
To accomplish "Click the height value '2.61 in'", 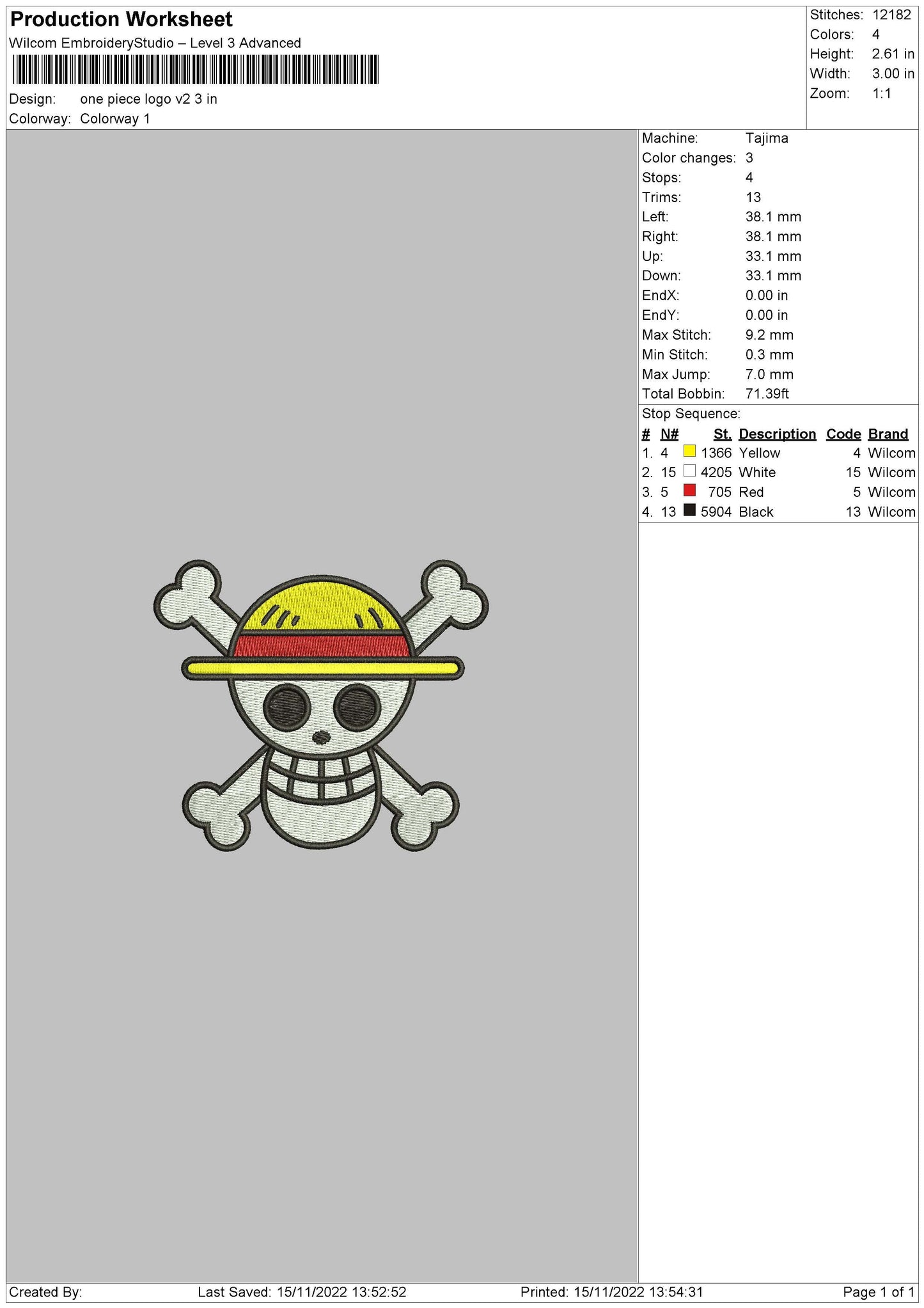I will click(x=893, y=54).
